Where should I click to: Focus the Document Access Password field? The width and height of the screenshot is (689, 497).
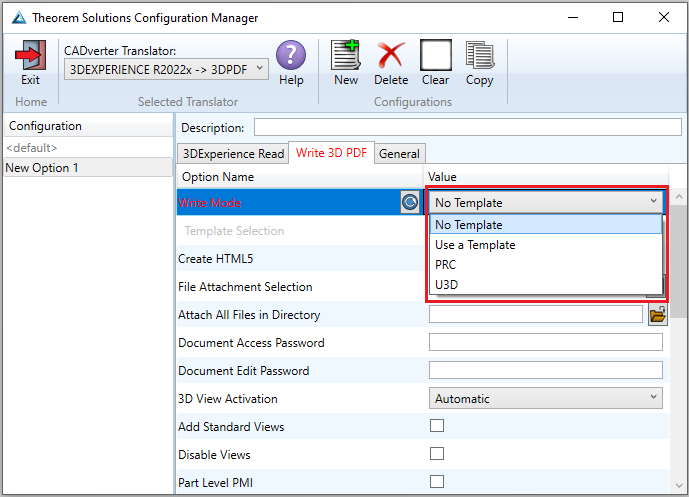click(x=545, y=342)
